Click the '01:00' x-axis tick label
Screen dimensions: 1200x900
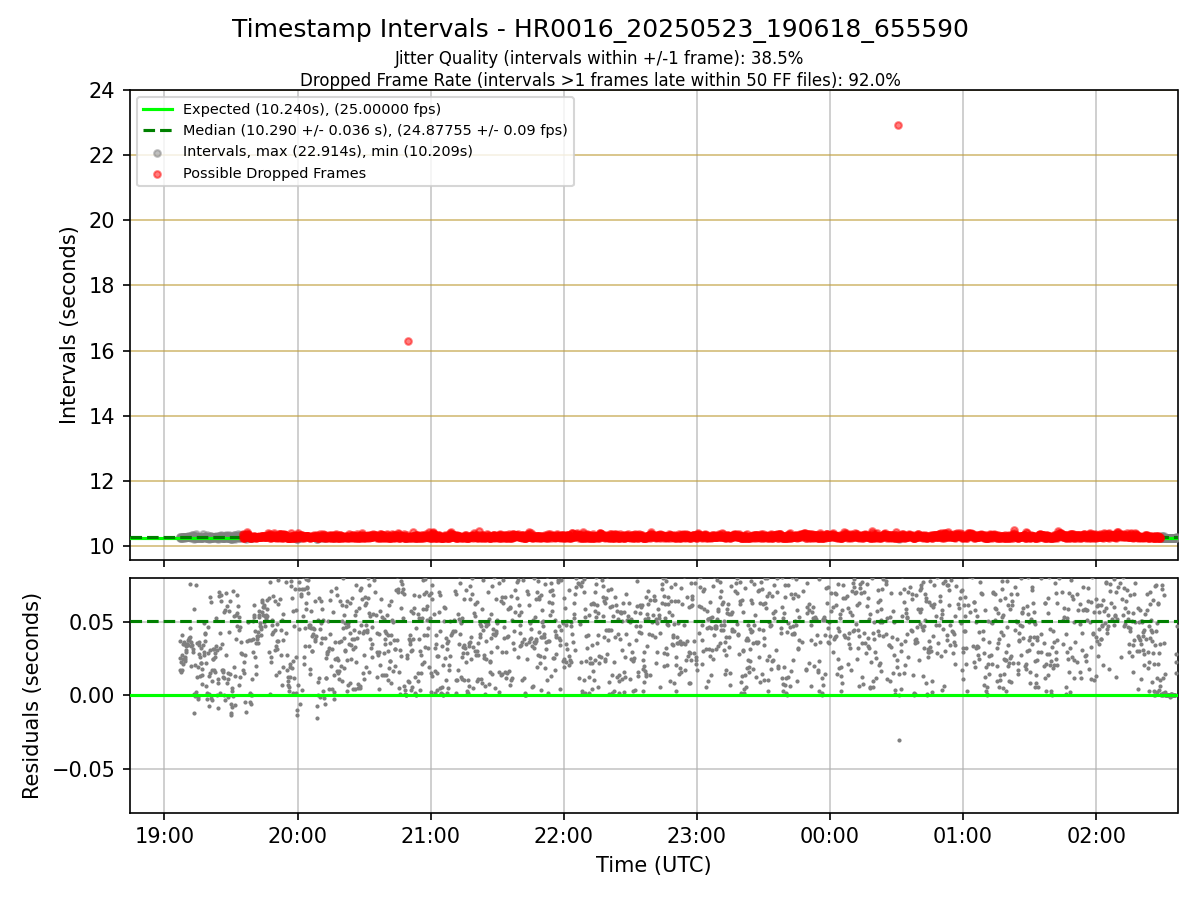[x=962, y=834]
